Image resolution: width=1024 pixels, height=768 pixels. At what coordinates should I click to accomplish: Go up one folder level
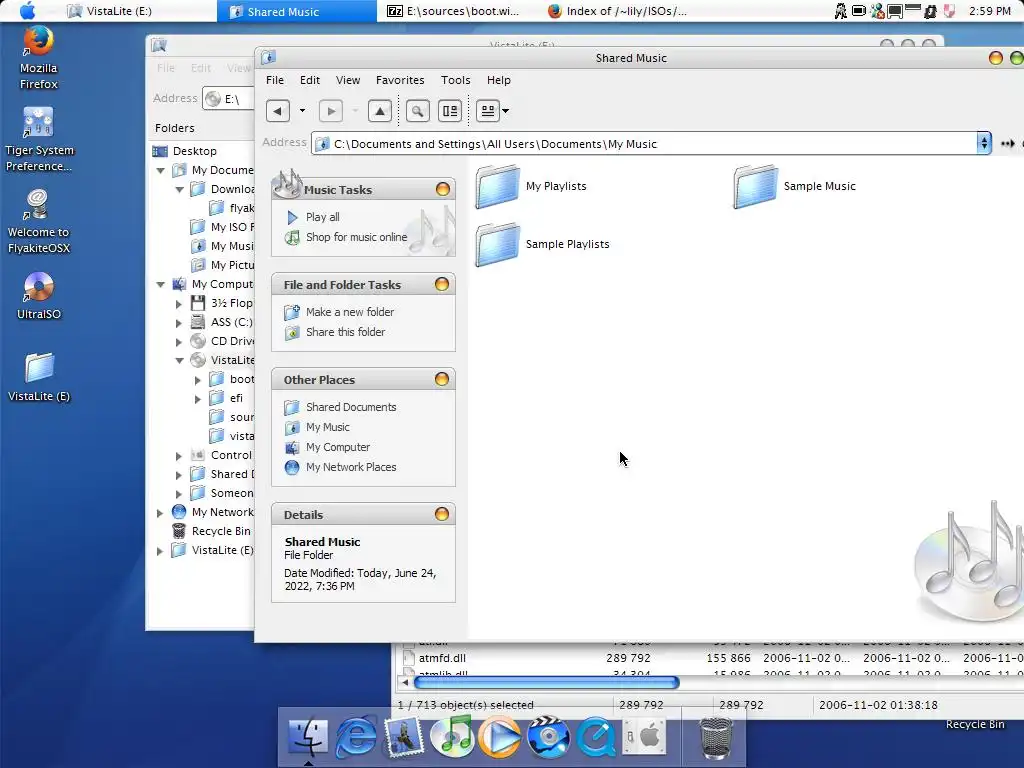click(x=379, y=111)
